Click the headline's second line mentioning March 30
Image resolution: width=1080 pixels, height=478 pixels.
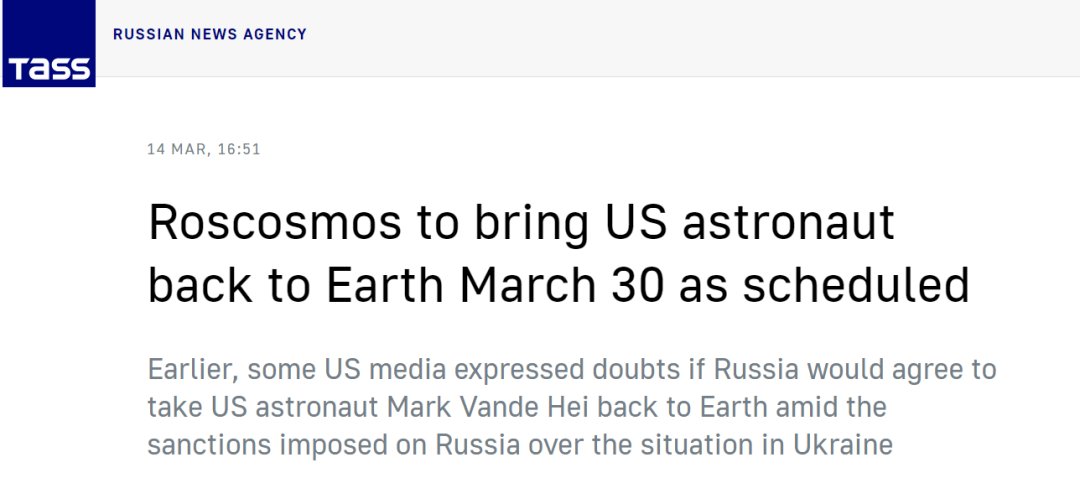tap(558, 285)
